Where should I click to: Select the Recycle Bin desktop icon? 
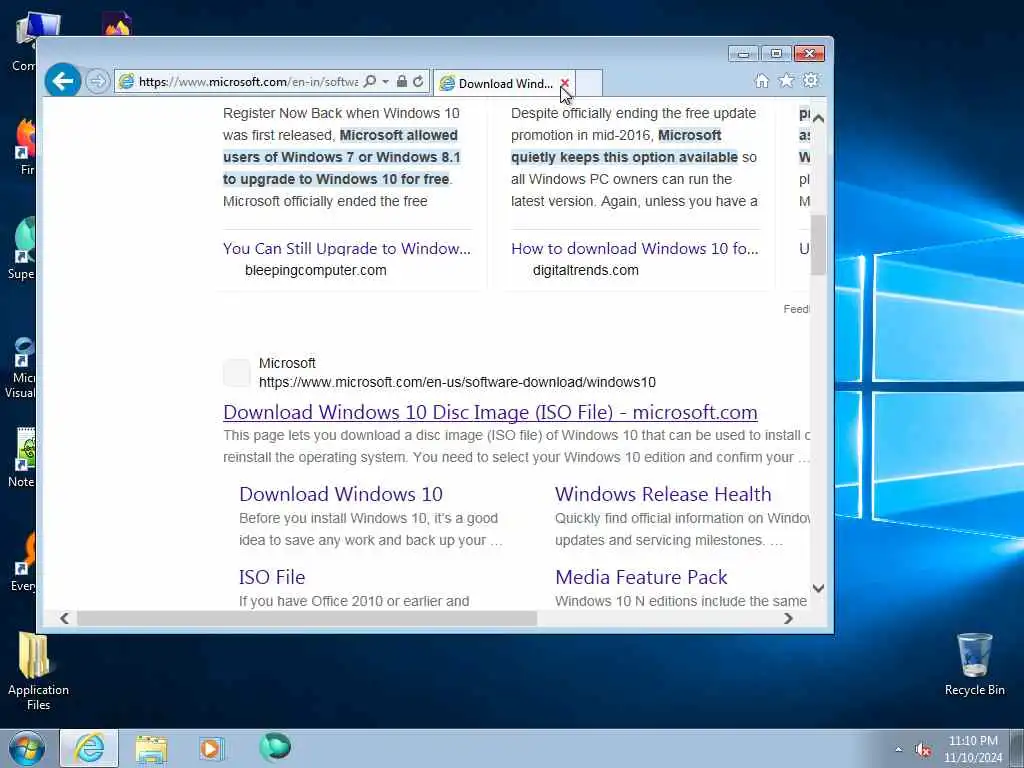[x=974, y=664]
